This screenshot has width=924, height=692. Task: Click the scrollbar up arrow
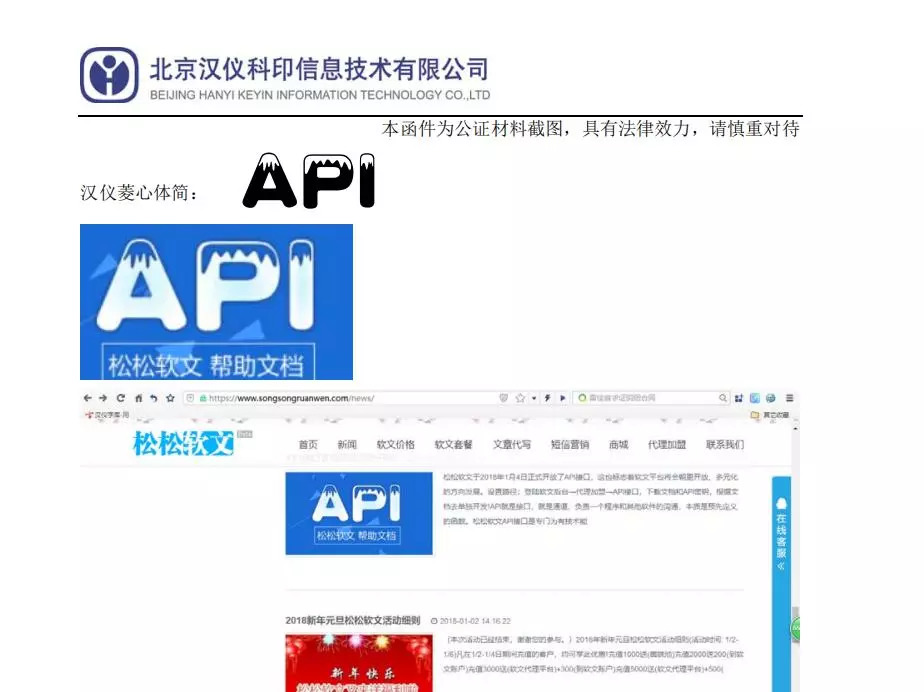[x=796, y=429]
